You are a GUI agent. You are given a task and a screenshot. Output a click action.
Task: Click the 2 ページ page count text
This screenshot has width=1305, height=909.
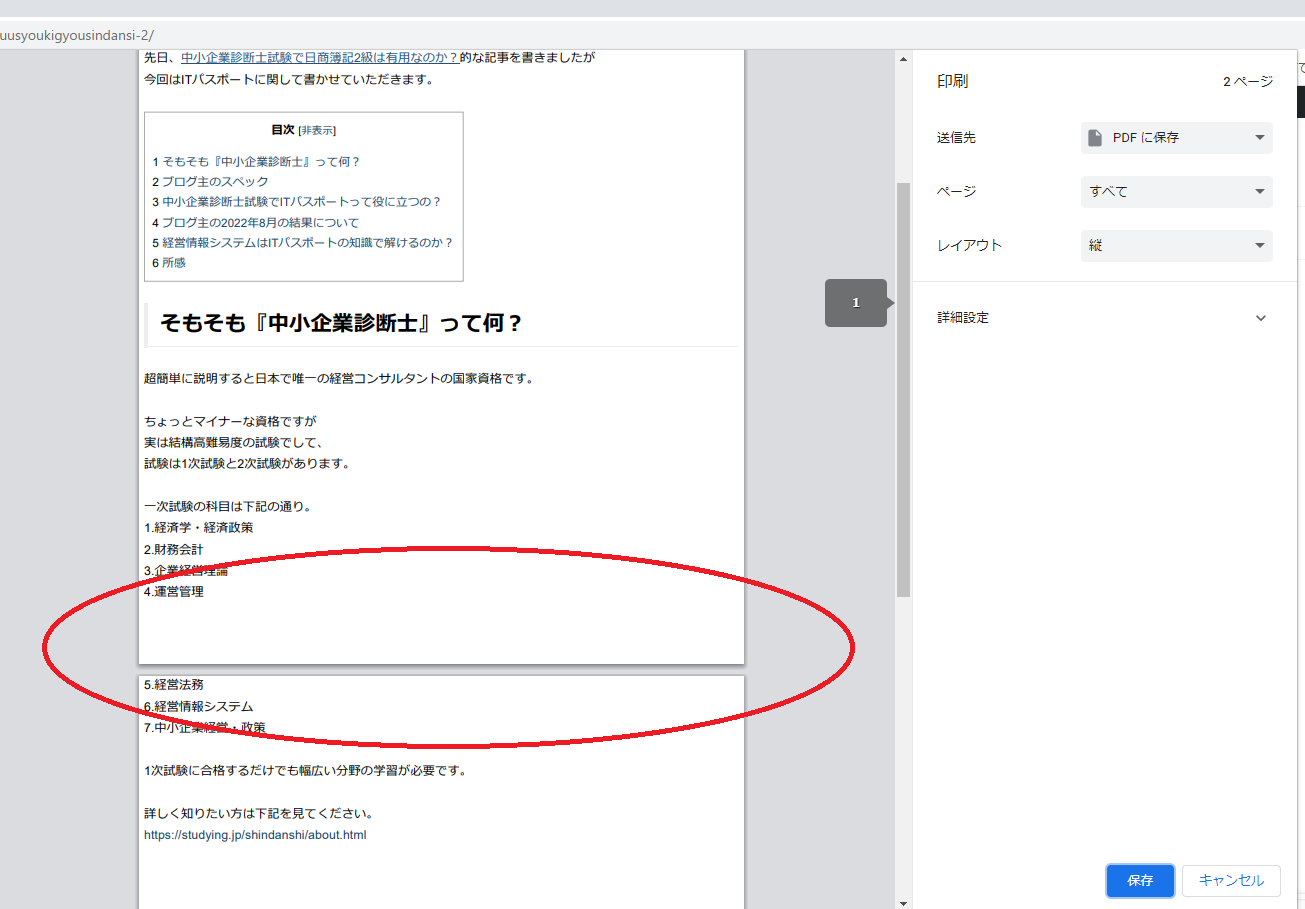1248,82
